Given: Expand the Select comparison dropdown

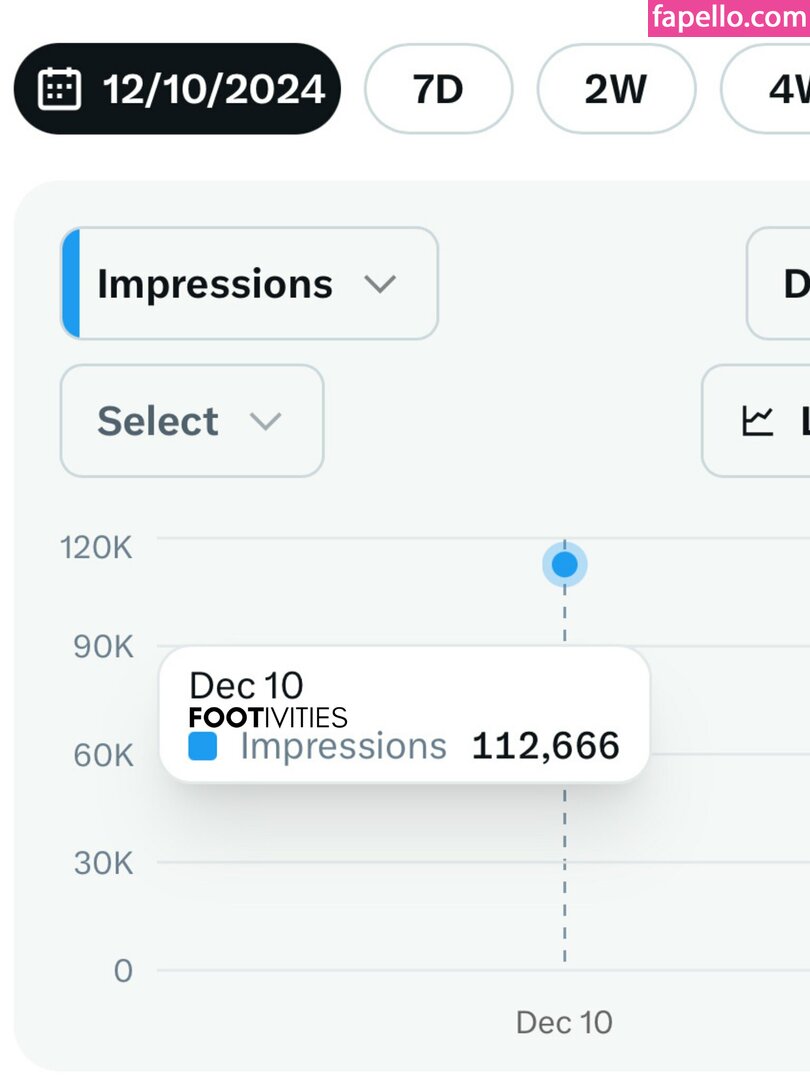Looking at the screenshot, I should [x=192, y=421].
